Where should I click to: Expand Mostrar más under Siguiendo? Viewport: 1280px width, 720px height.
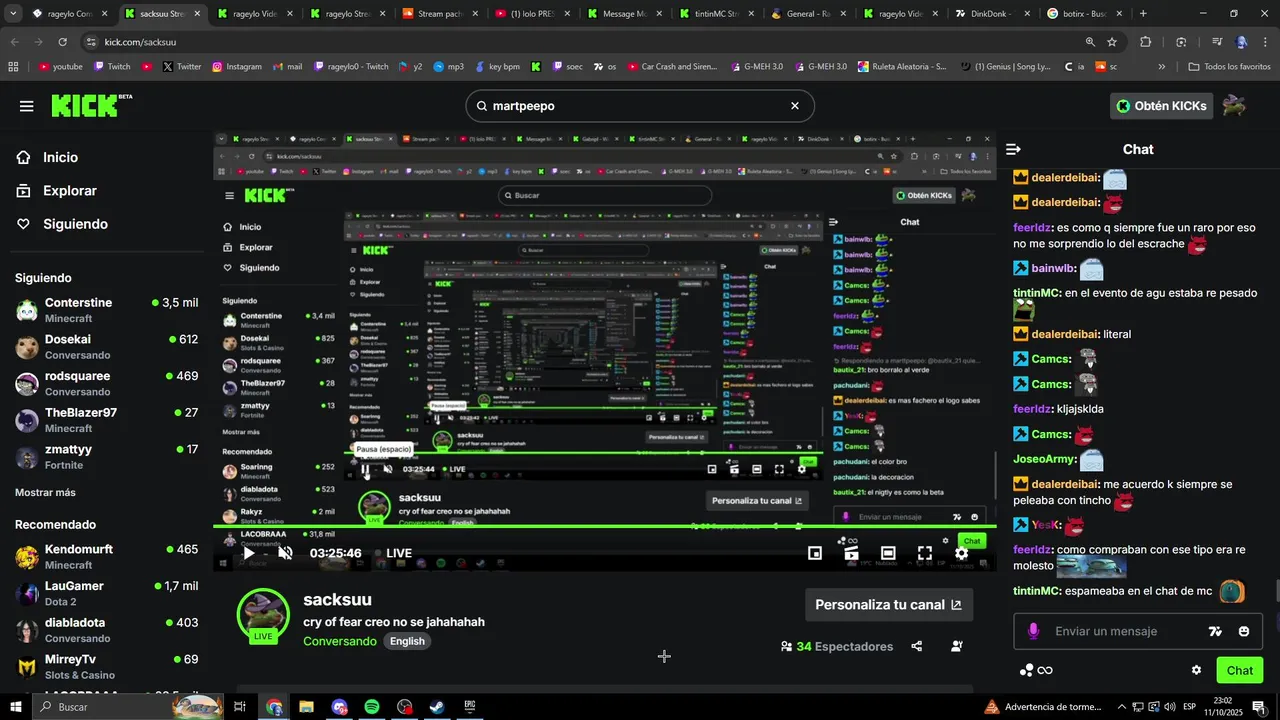coord(45,492)
